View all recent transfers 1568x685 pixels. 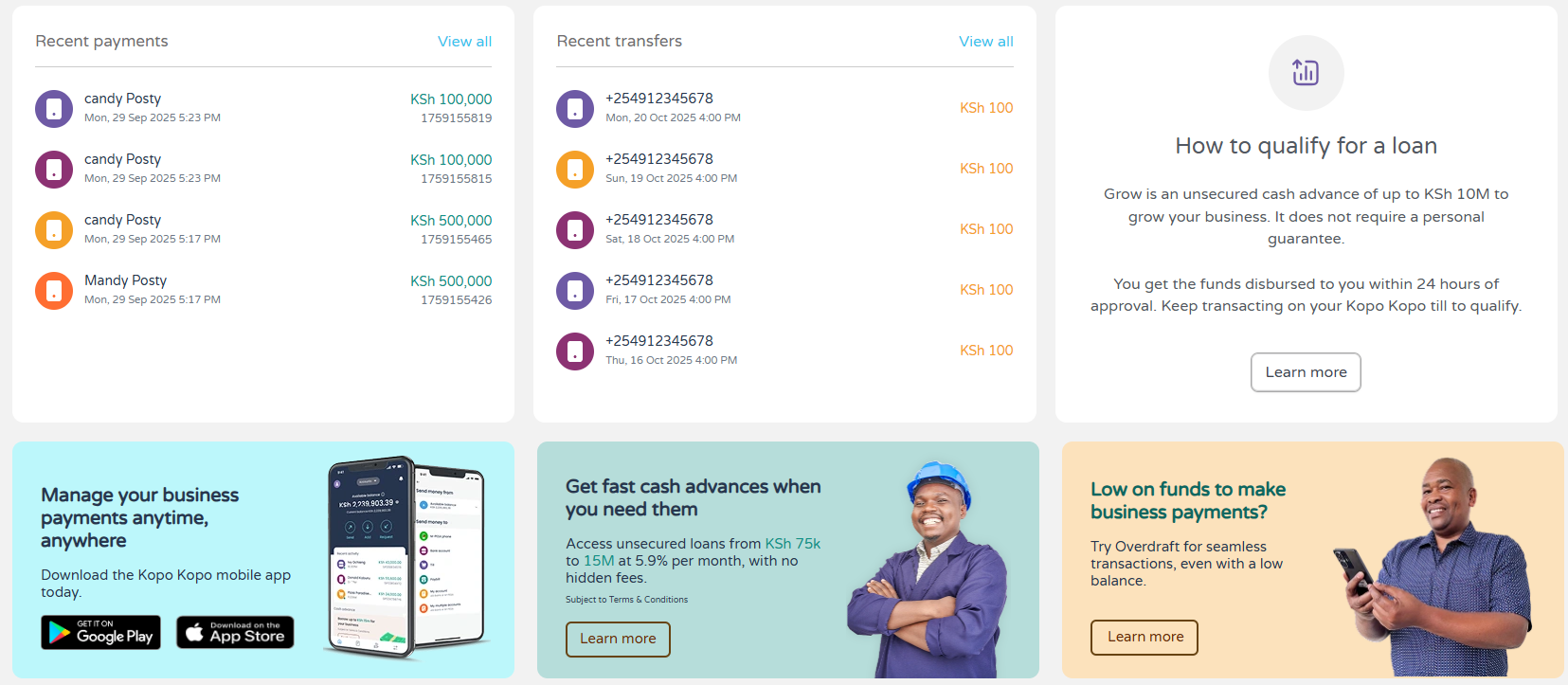[985, 42]
